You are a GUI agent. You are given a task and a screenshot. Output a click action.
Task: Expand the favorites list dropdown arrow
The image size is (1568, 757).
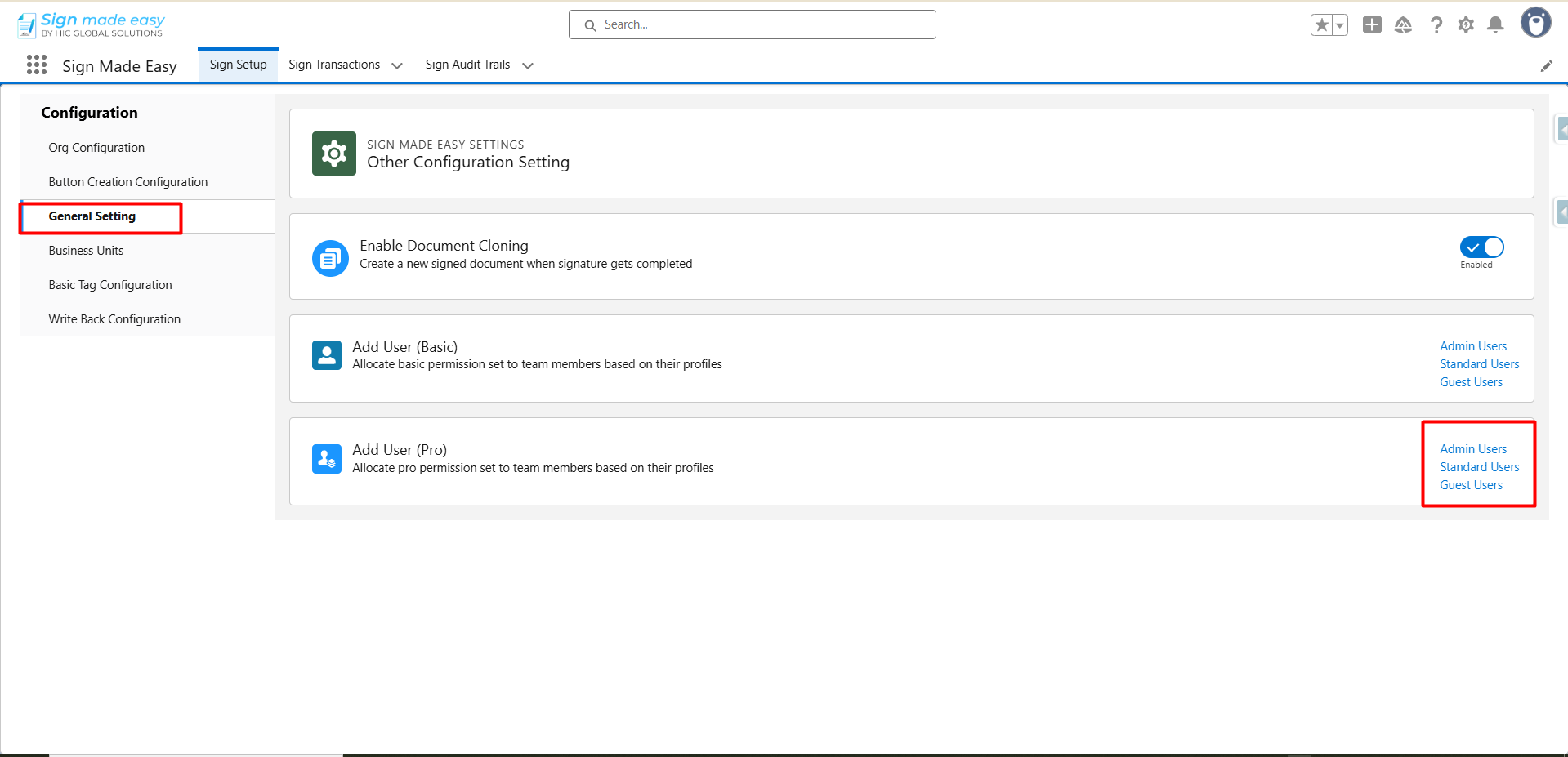tap(1339, 25)
